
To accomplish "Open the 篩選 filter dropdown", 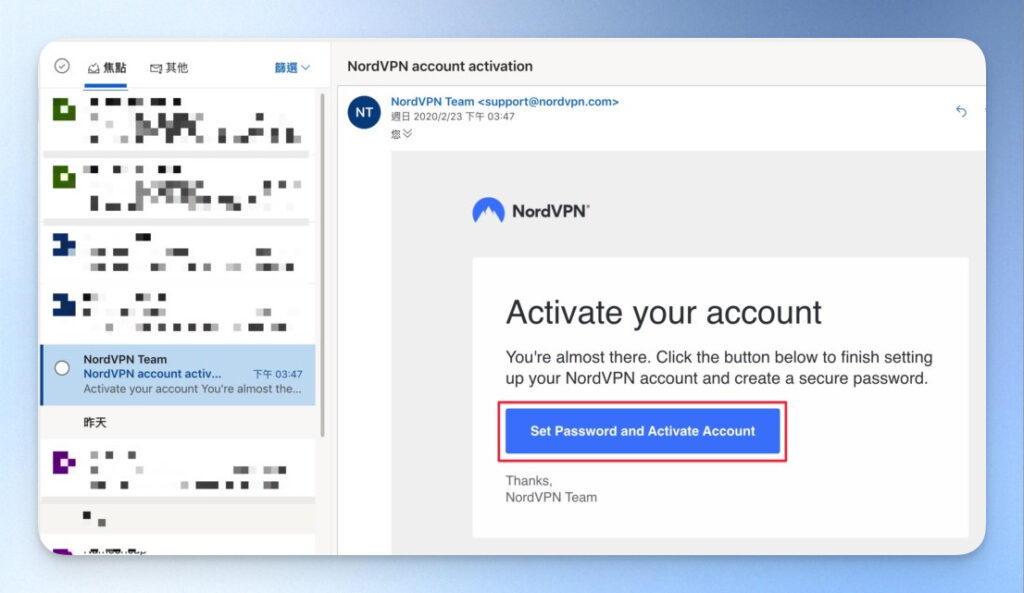I will (292, 68).
